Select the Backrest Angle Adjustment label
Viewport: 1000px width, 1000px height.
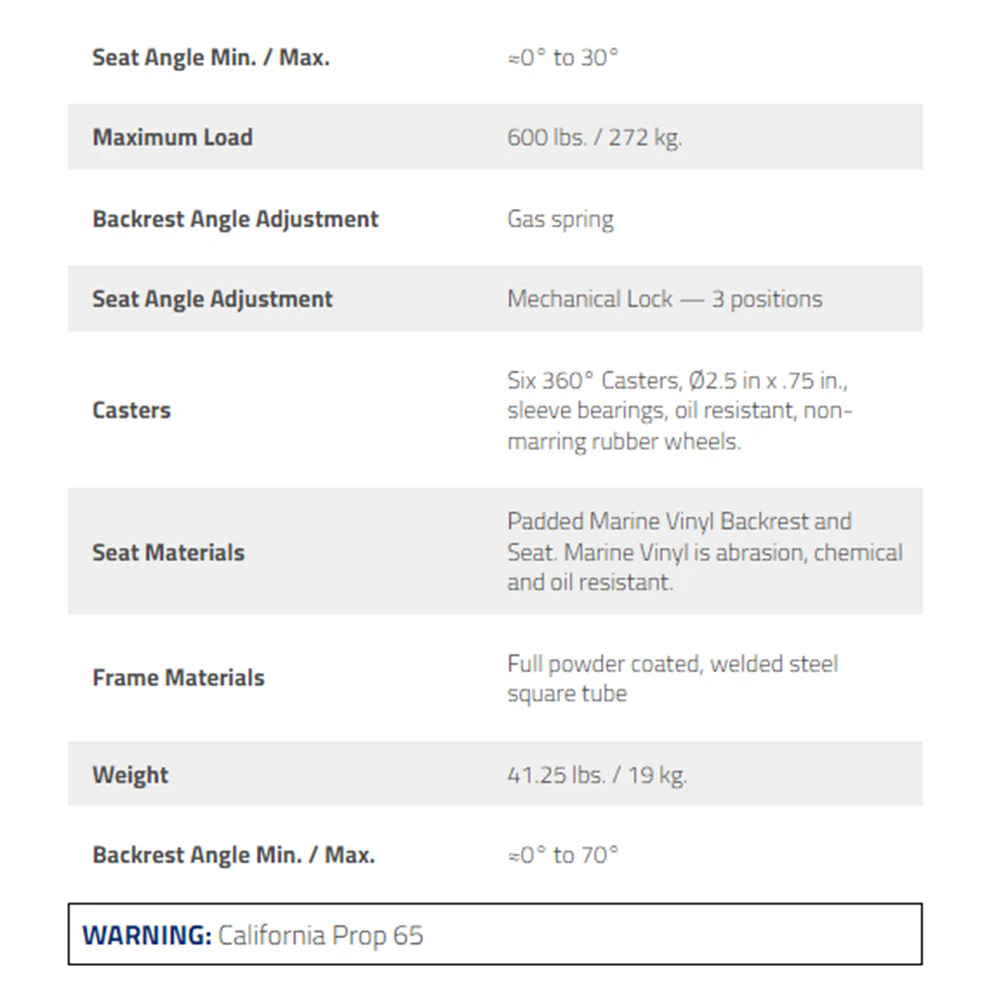tap(235, 219)
